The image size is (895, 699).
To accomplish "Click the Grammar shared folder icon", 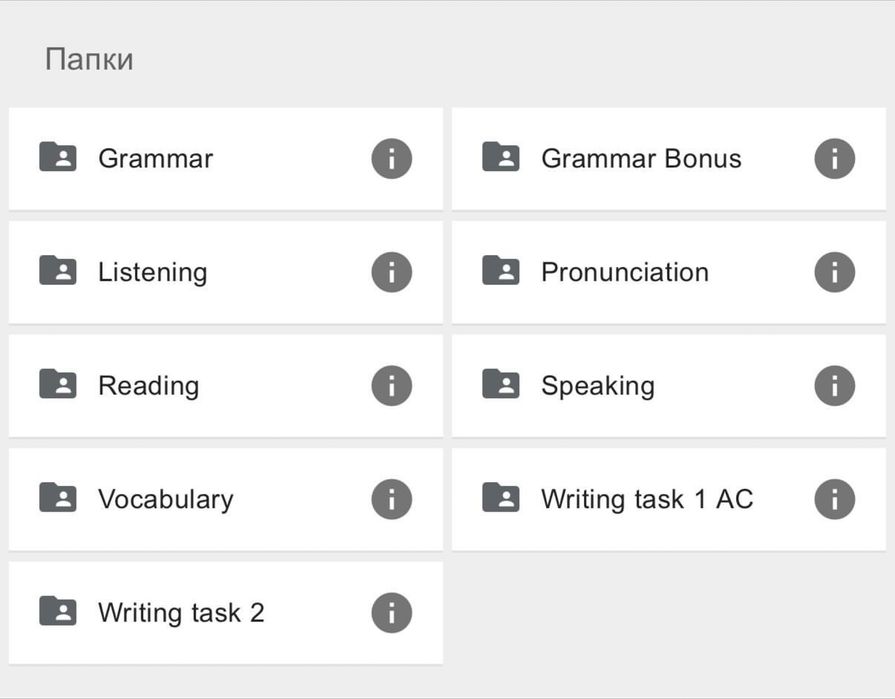I will point(58,157).
